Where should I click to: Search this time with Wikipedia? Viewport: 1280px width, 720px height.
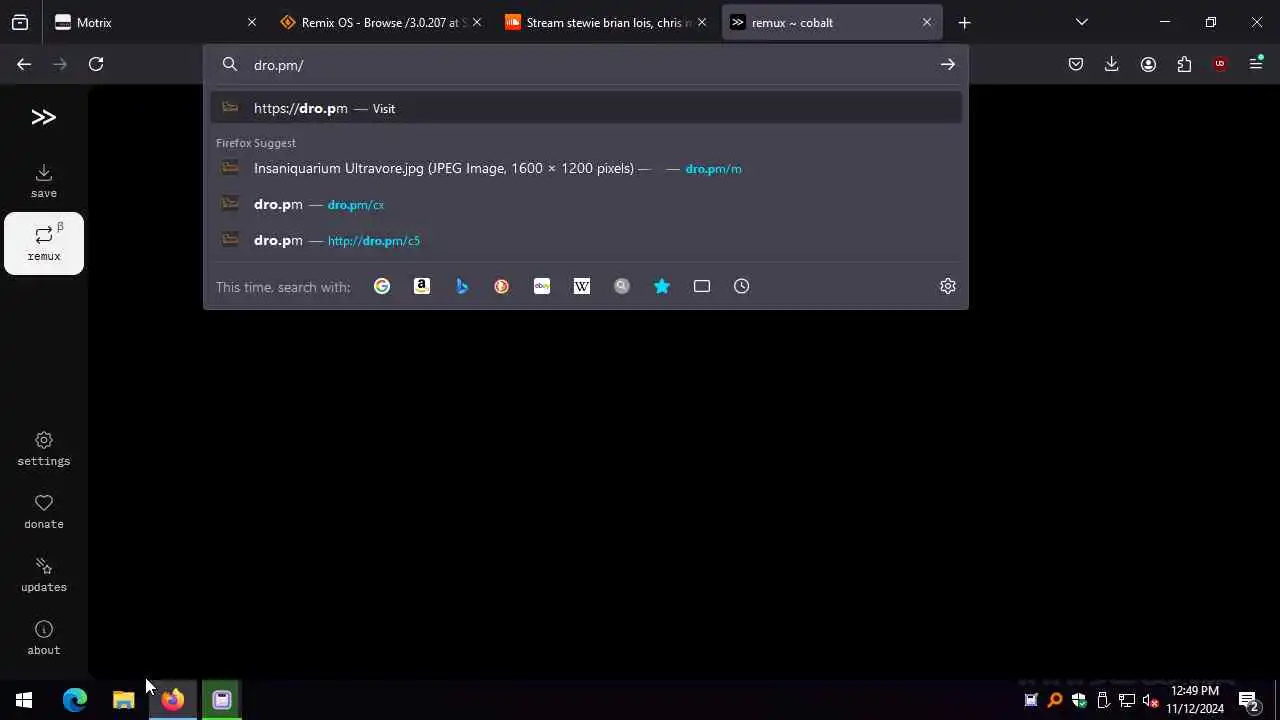(582, 286)
